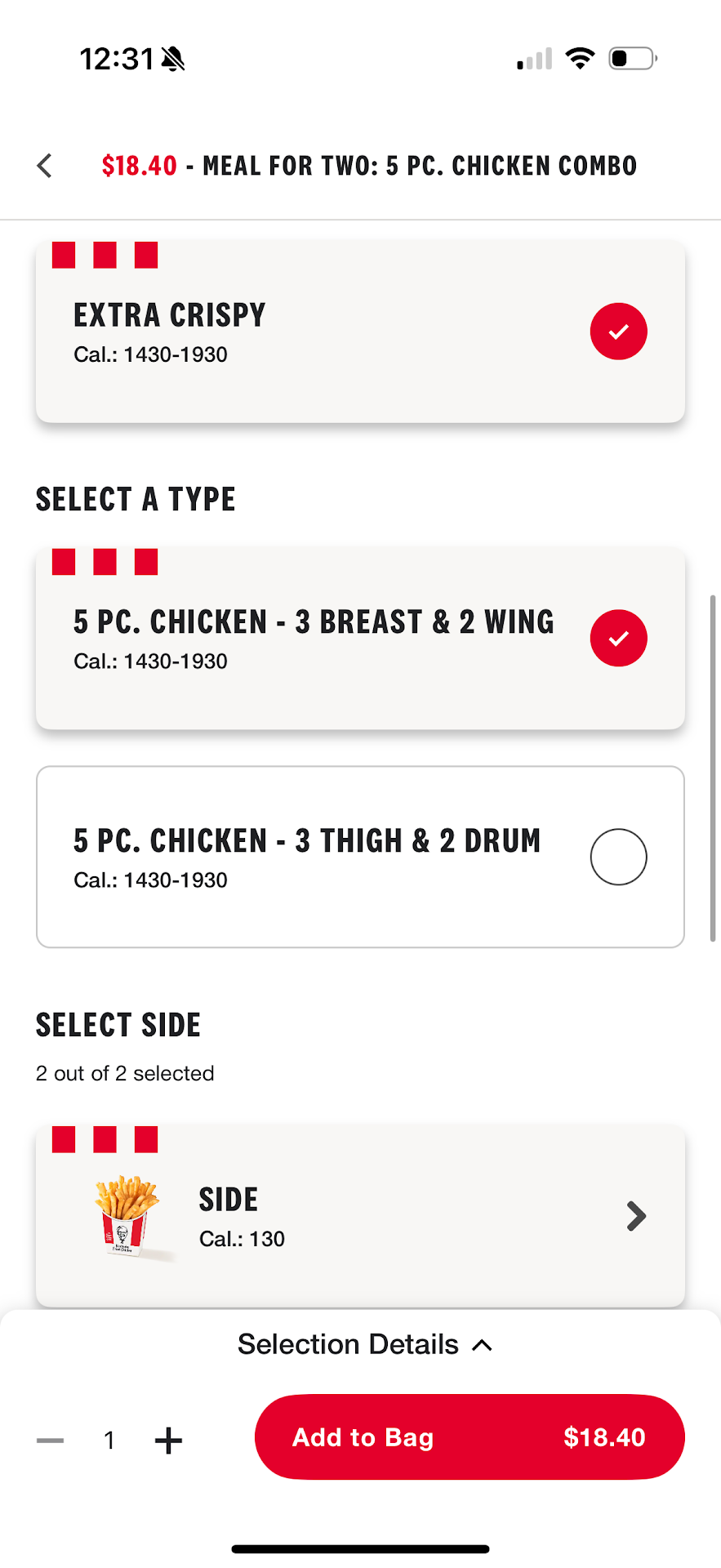Open the Side chevron arrow
This screenshot has height=1568, width=721.
point(636,1216)
